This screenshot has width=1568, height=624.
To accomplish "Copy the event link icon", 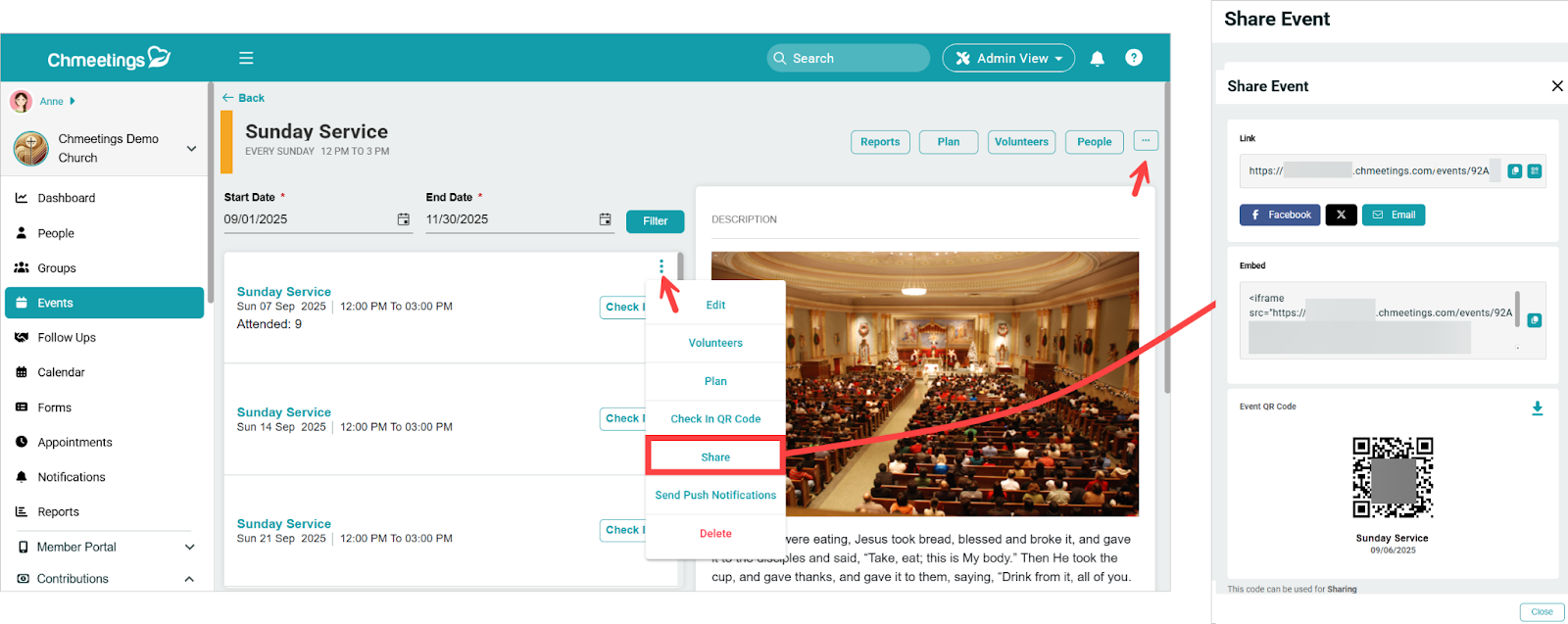I will pyautogui.click(x=1514, y=171).
